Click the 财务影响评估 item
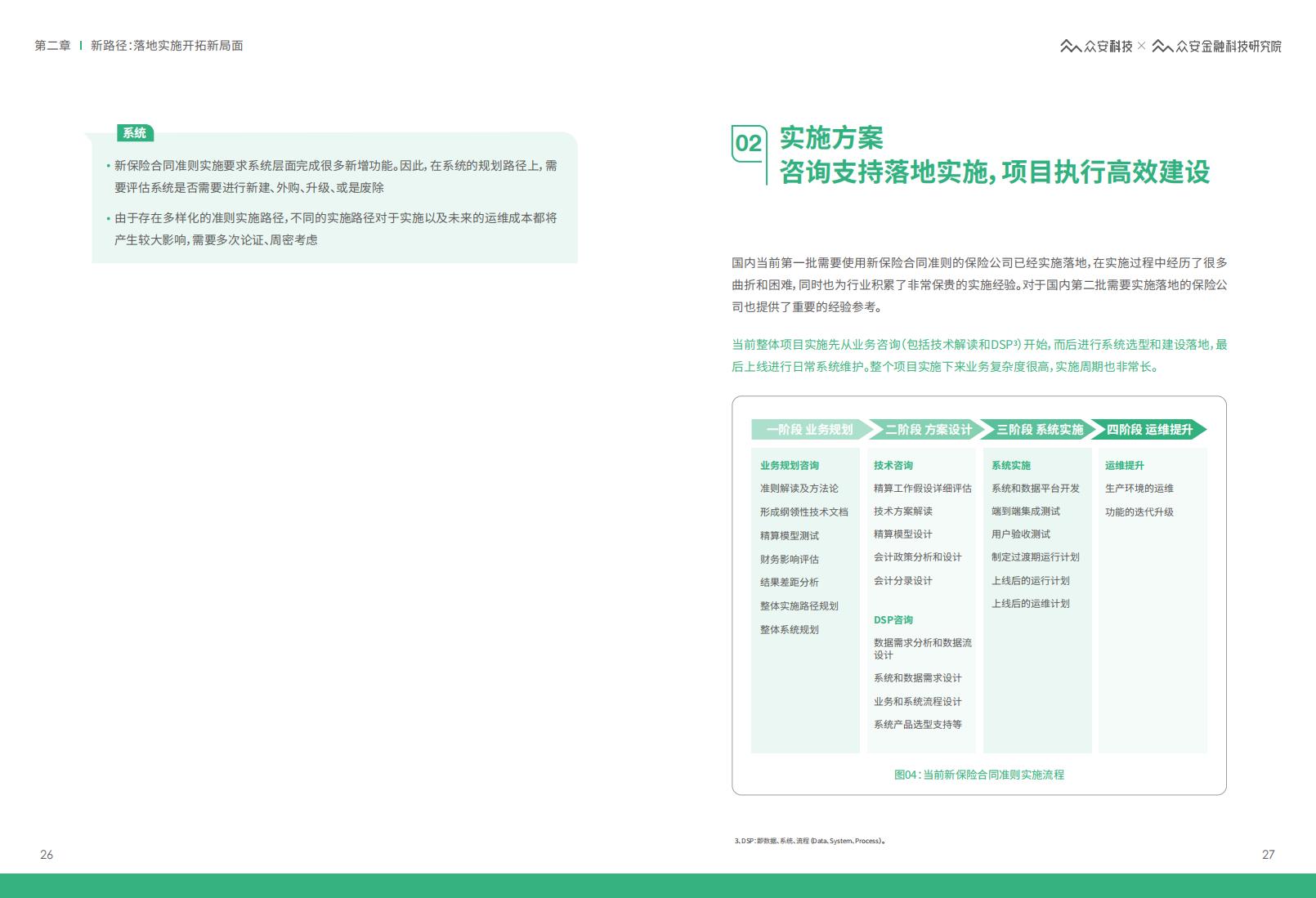Screen dimensions: 1316x898 coord(790,560)
